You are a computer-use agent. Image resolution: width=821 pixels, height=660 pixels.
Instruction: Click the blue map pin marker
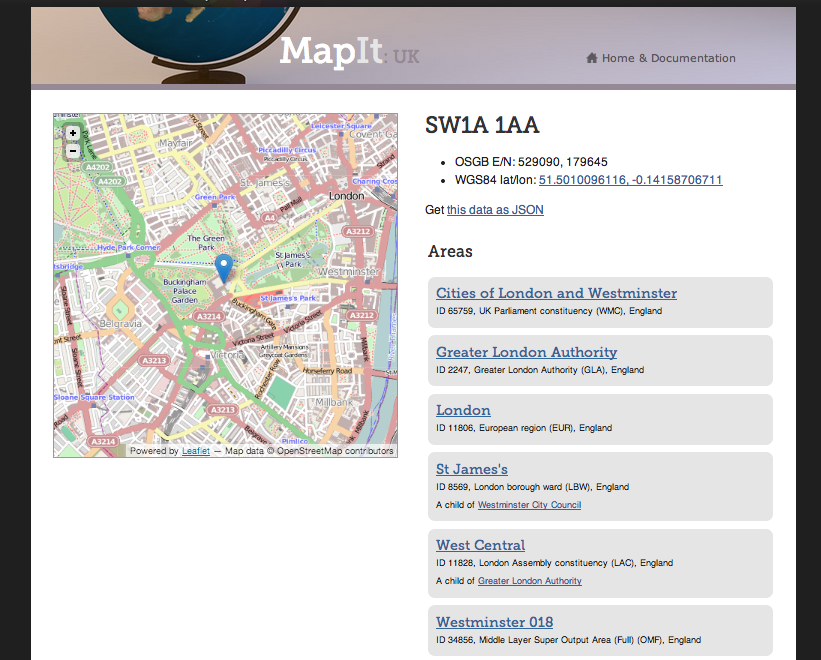(224, 269)
